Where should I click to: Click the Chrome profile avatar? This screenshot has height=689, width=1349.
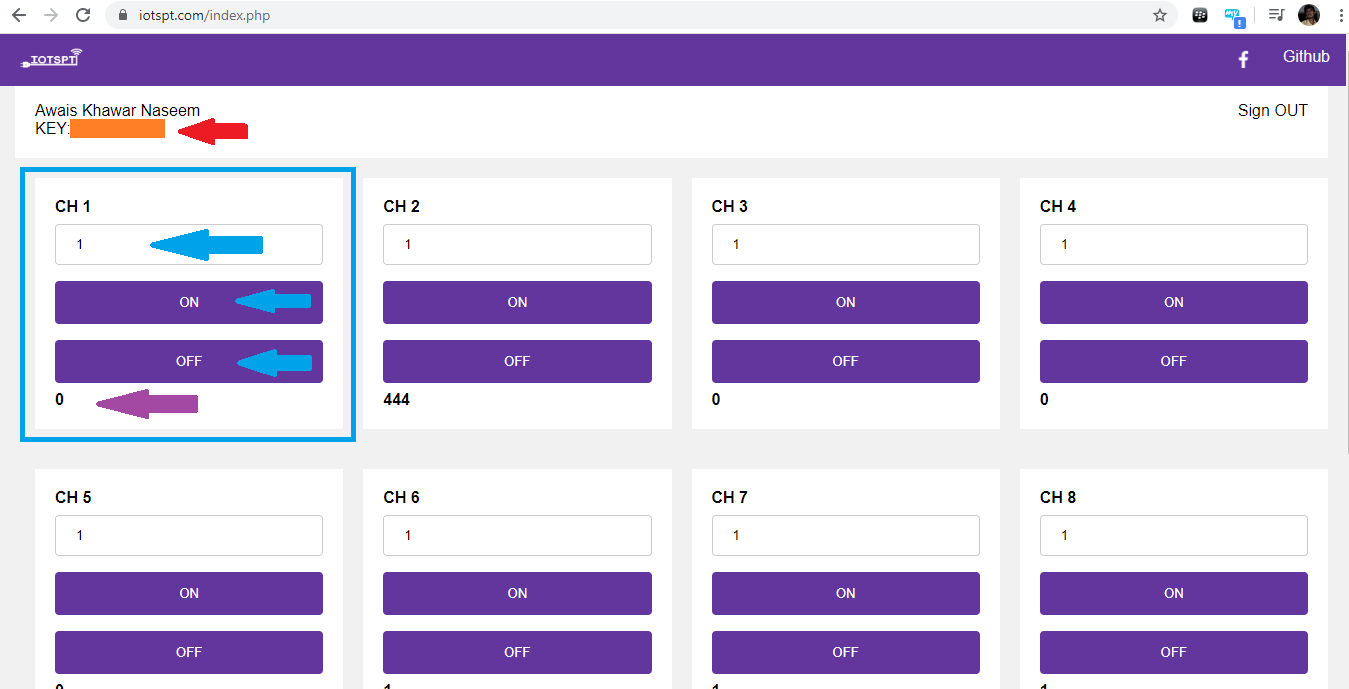tap(1308, 15)
